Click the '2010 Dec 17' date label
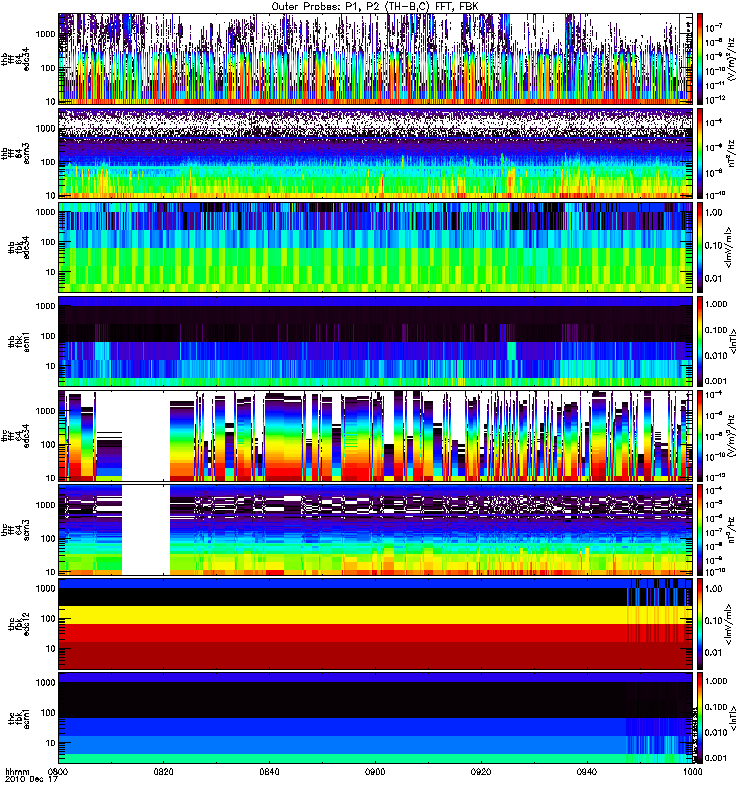750x800 pixels. coord(32,779)
